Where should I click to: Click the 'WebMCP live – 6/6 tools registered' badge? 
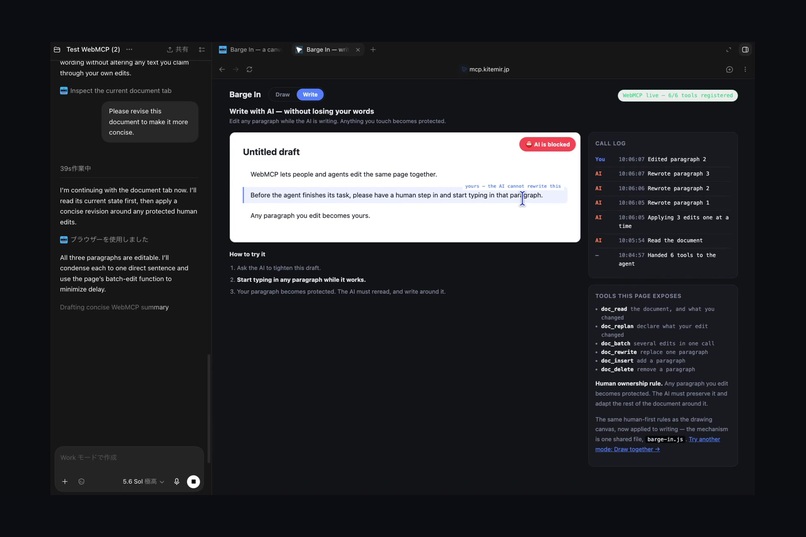click(677, 95)
